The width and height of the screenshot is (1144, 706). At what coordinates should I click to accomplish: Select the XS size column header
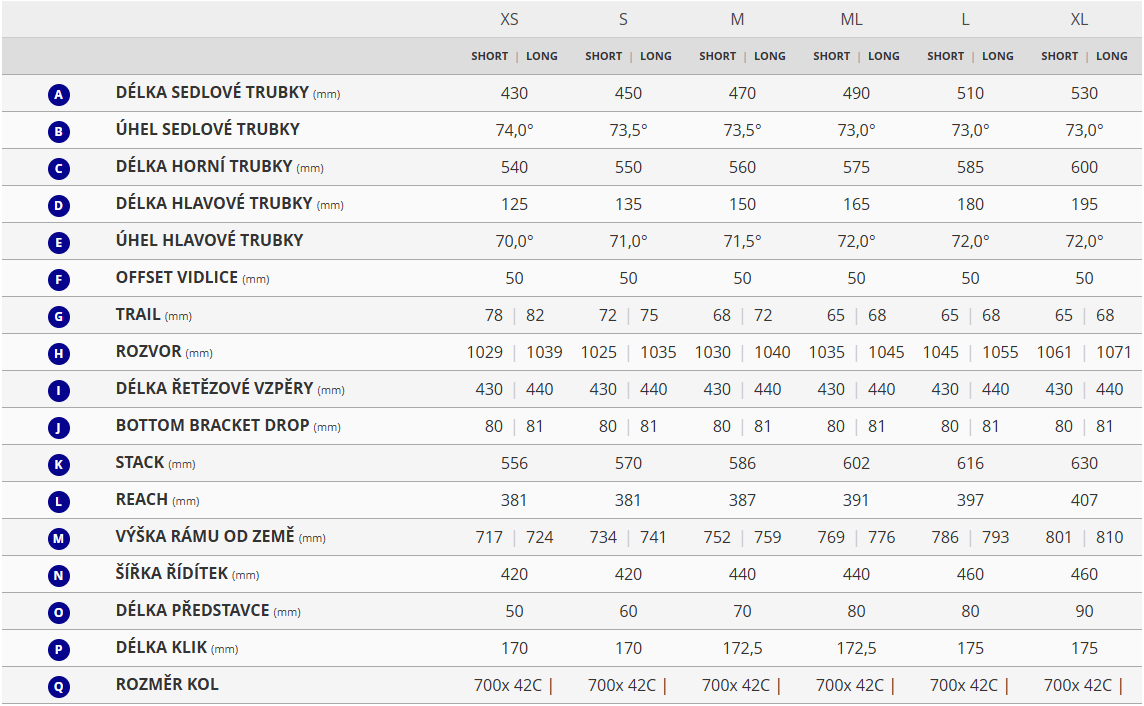[x=509, y=20]
